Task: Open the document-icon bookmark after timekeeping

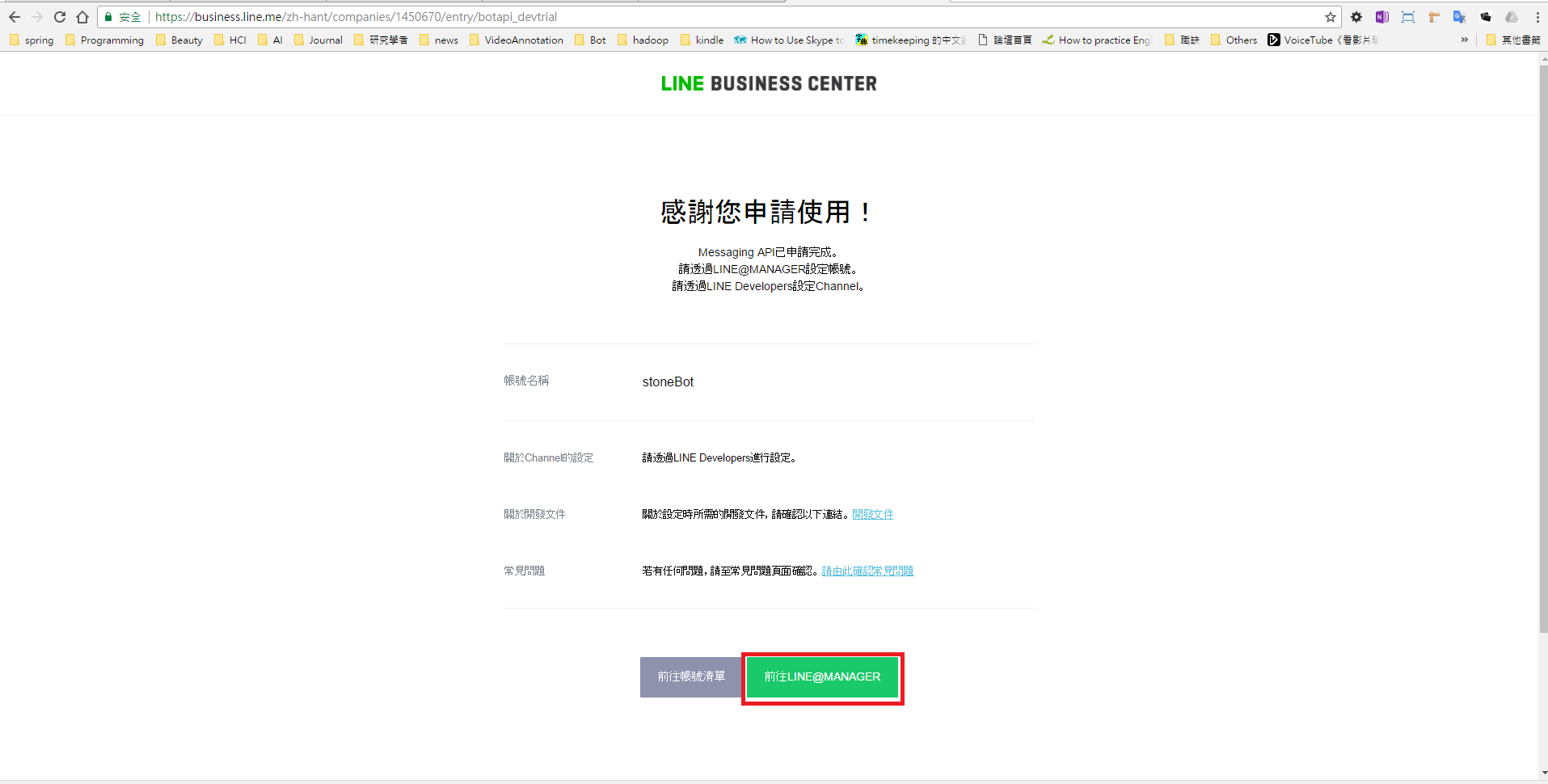Action: (x=1005, y=40)
